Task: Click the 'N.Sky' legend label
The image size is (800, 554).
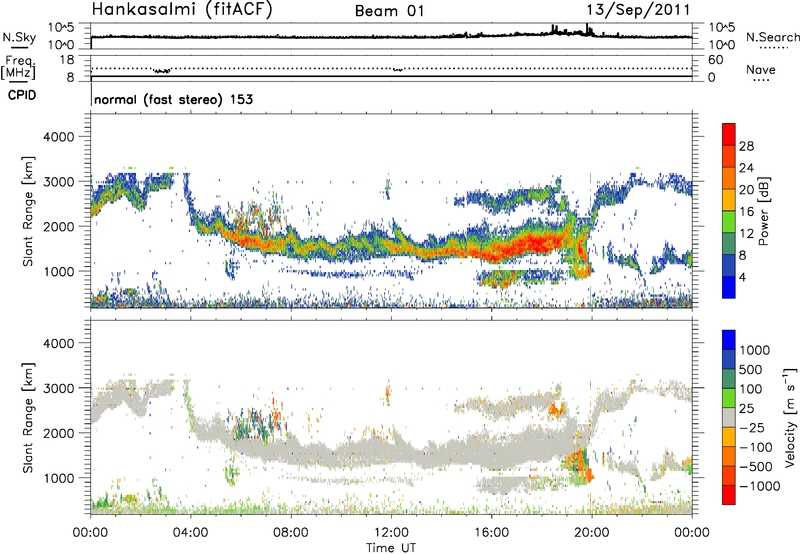Action: coord(19,37)
